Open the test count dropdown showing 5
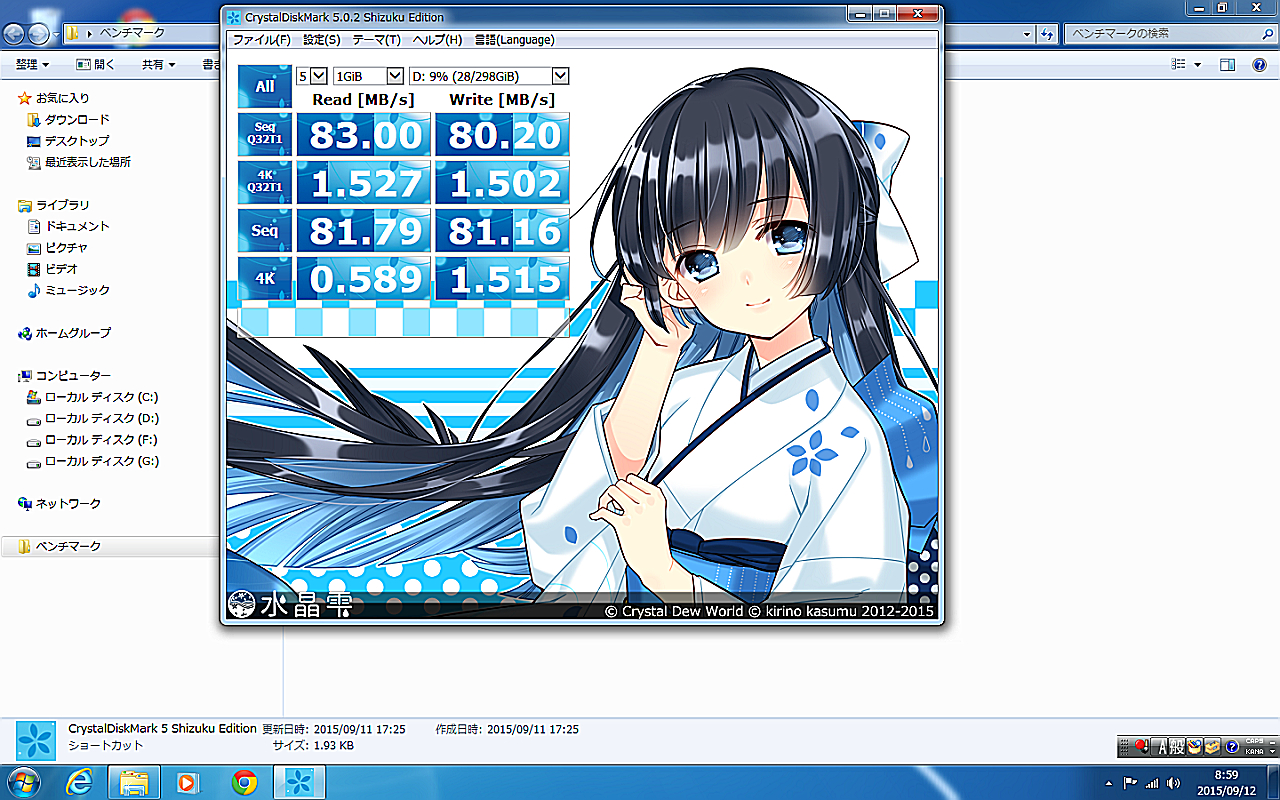Image resolution: width=1280 pixels, height=800 pixels. [x=312, y=76]
